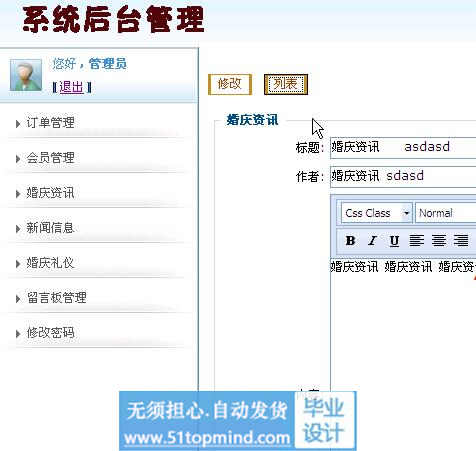Click the administrator avatar image
The image size is (476, 451).
click(26, 75)
